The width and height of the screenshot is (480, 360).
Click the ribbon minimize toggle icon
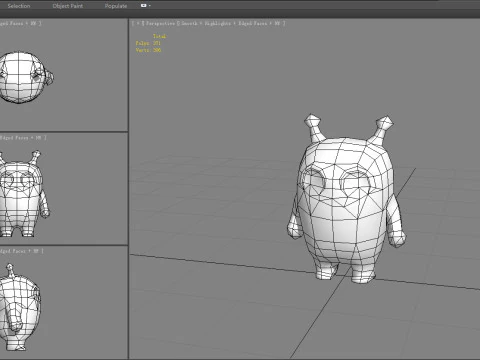pyautogui.click(x=144, y=6)
